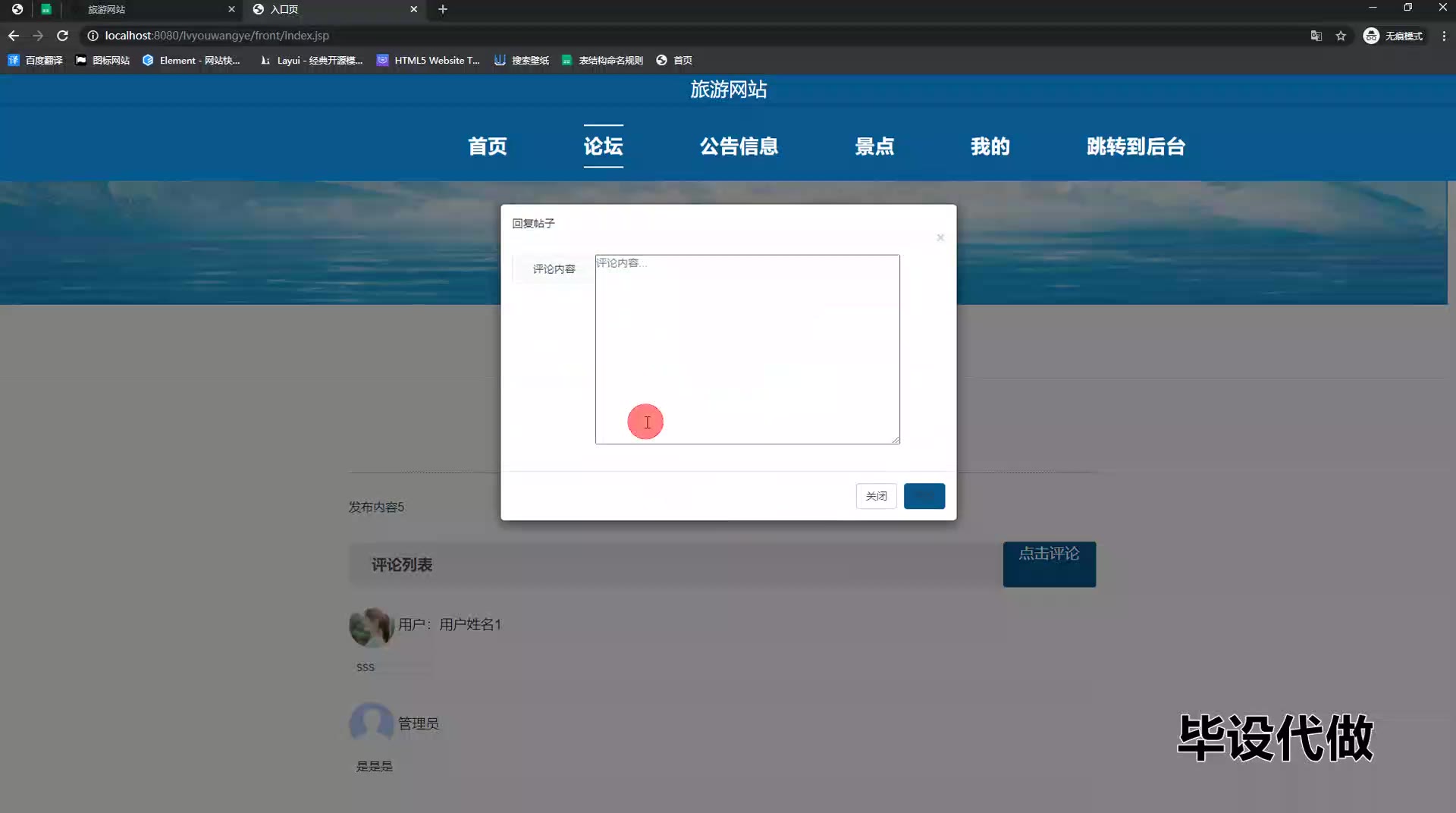
Task: Reload the current page
Action: point(63,36)
